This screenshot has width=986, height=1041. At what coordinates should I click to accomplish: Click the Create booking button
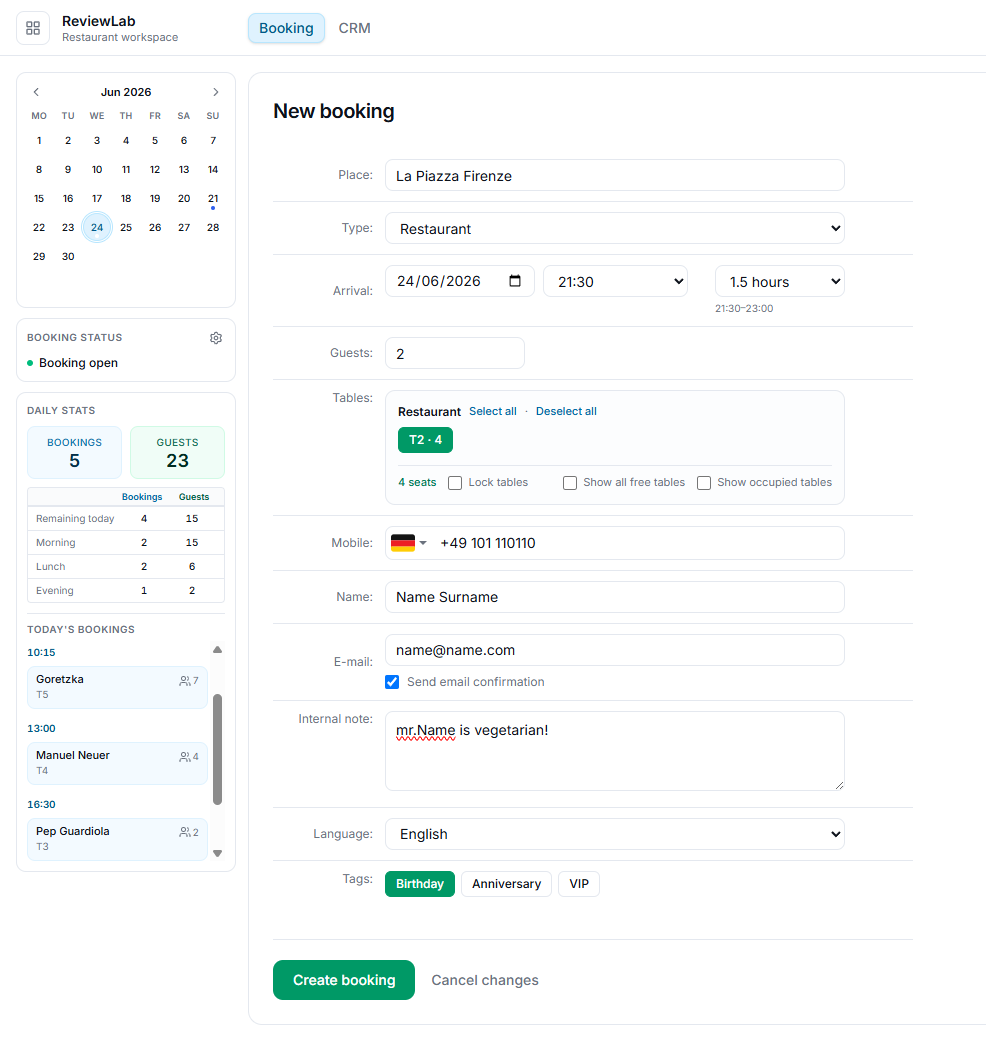point(344,980)
